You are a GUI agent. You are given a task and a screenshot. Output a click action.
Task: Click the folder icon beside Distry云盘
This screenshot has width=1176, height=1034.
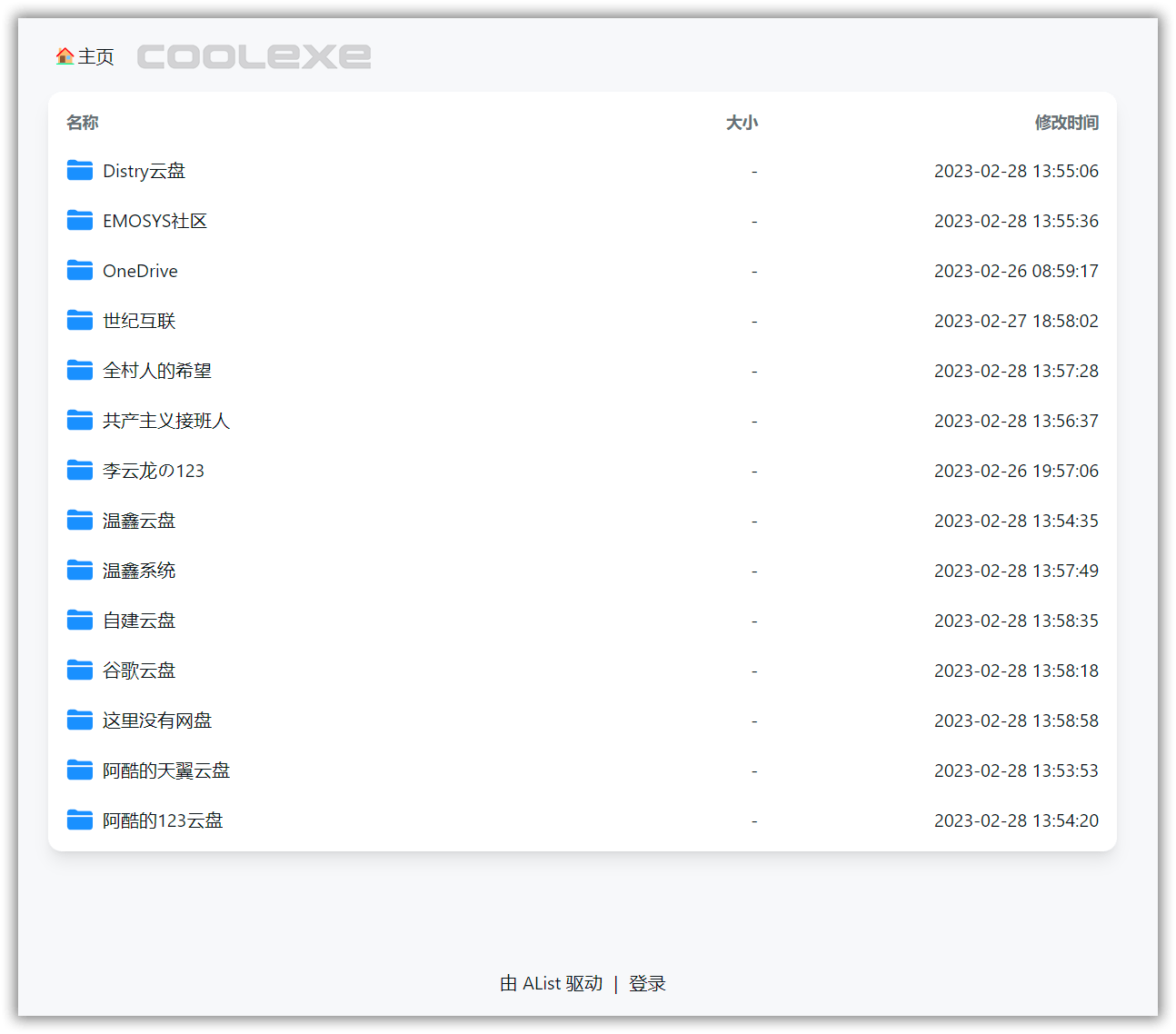click(x=79, y=170)
